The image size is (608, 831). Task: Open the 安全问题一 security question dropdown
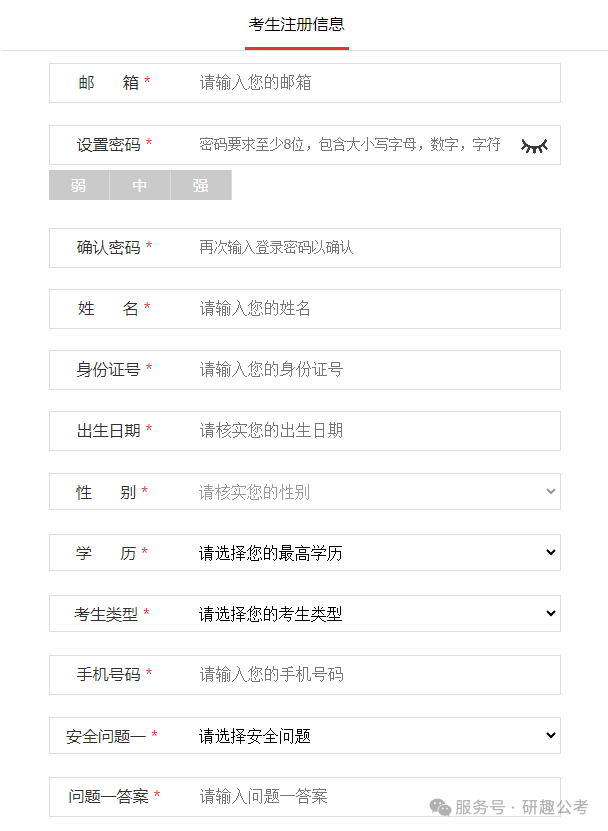tap(350, 735)
